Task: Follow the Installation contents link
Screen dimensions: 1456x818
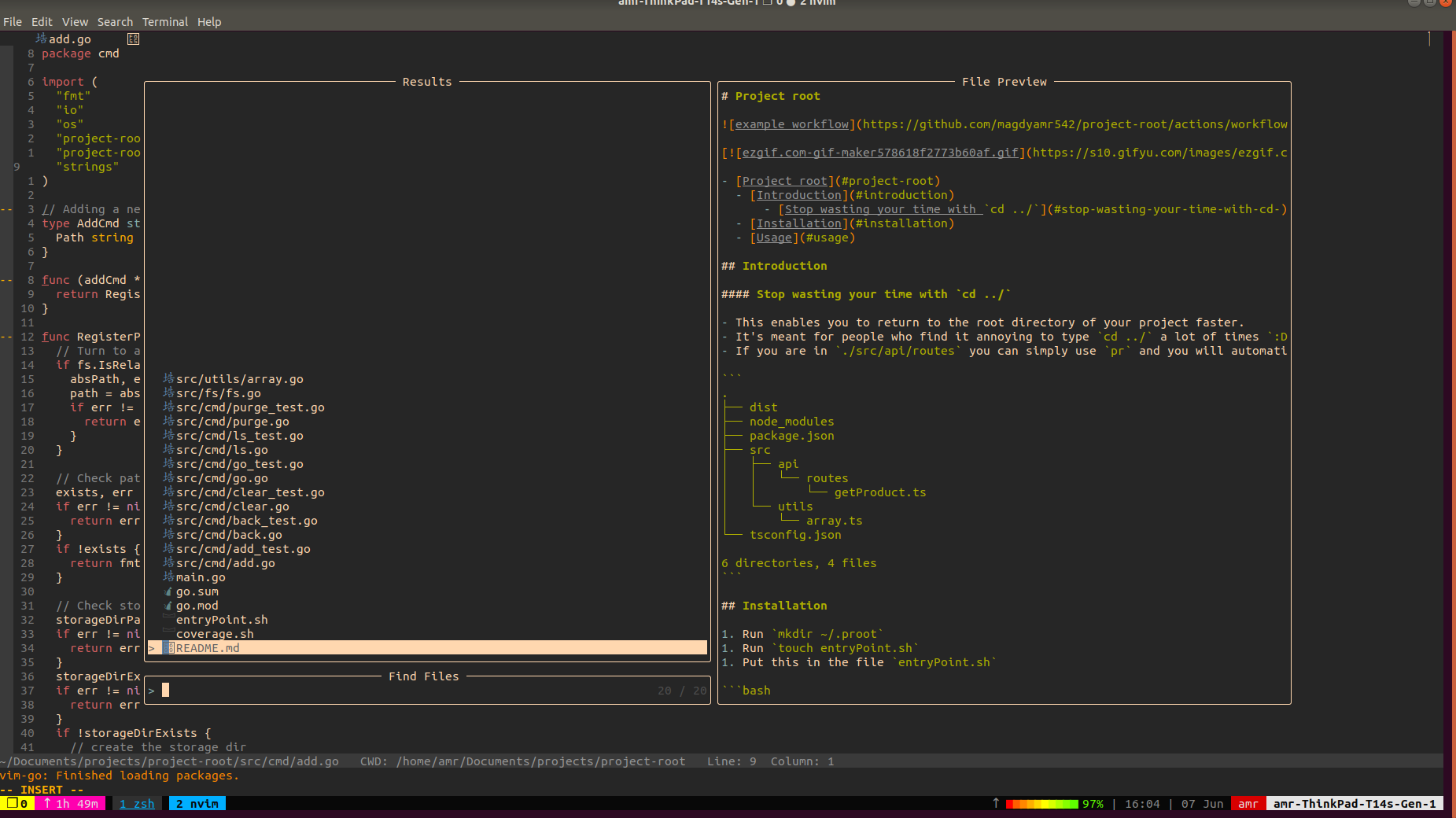Action: 799,223
